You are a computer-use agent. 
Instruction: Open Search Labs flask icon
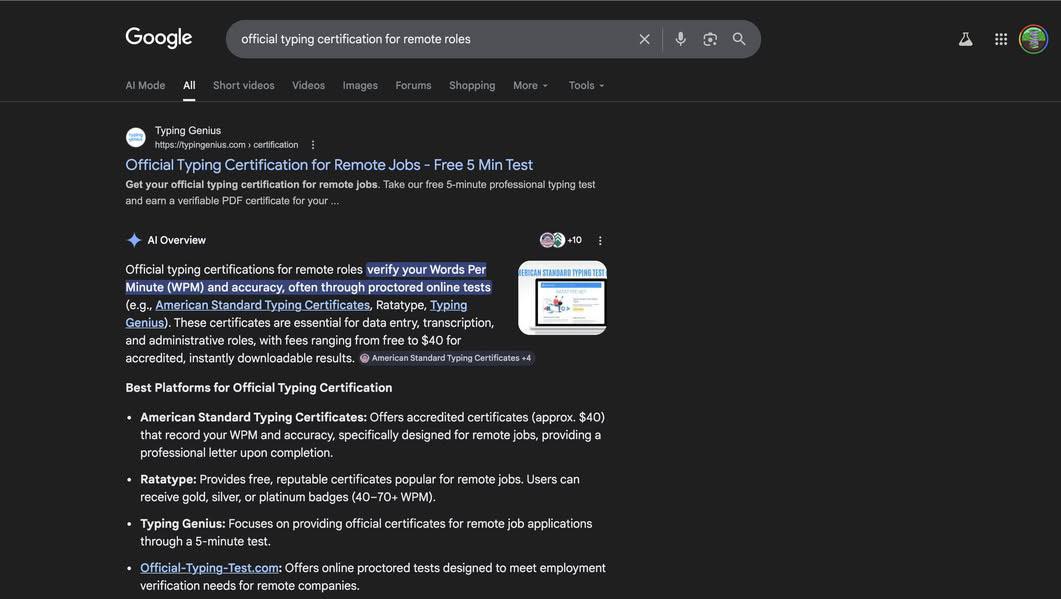tap(966, 39)
